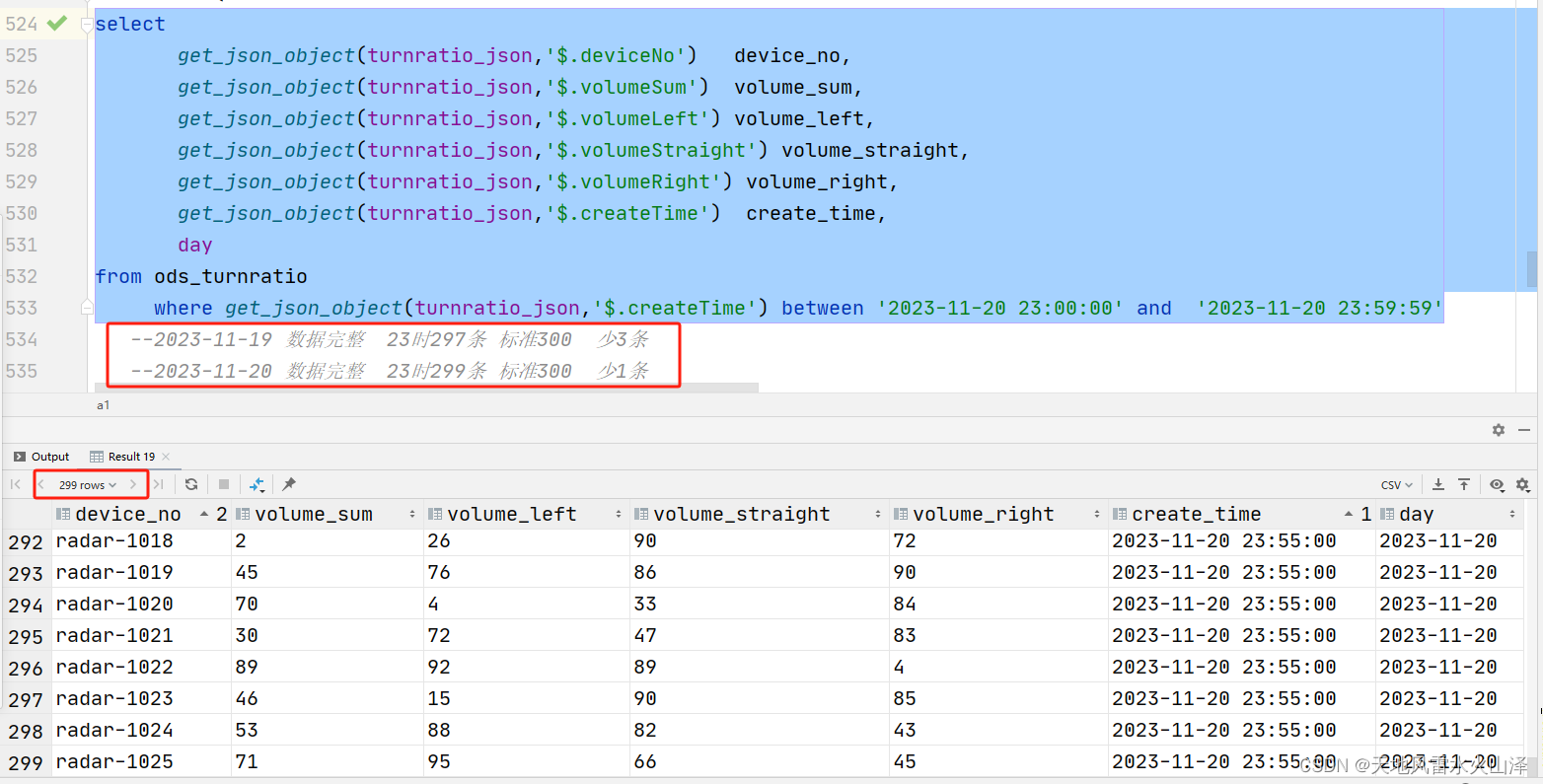1543x784 pixels.
Task: Jump to last page of results
Action: tap(159, 484)
